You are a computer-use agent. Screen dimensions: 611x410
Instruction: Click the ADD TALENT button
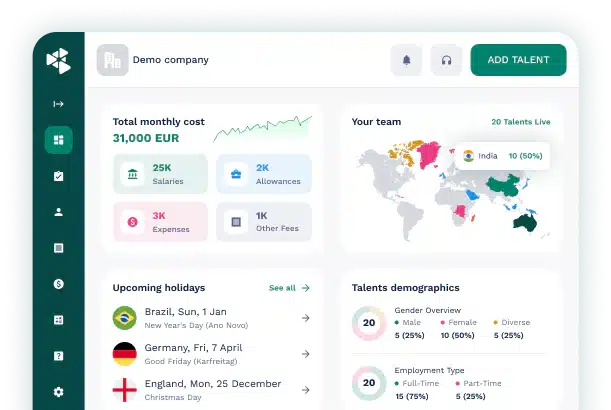pos(519,60)
